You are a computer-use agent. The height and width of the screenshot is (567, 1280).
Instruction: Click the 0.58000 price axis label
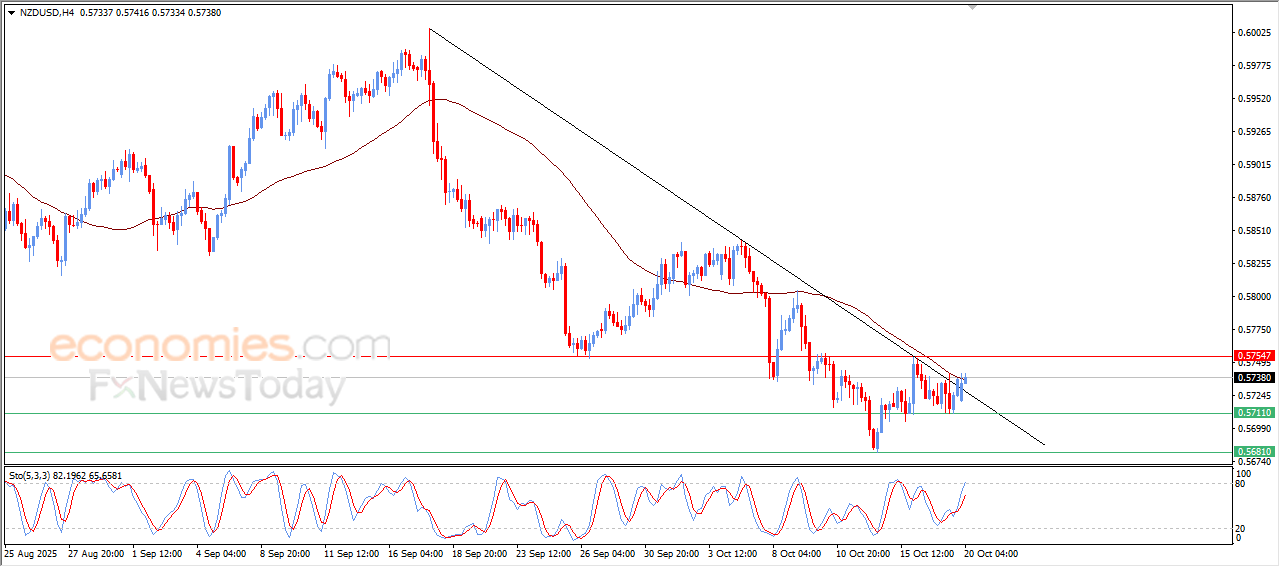(1254, 297)
